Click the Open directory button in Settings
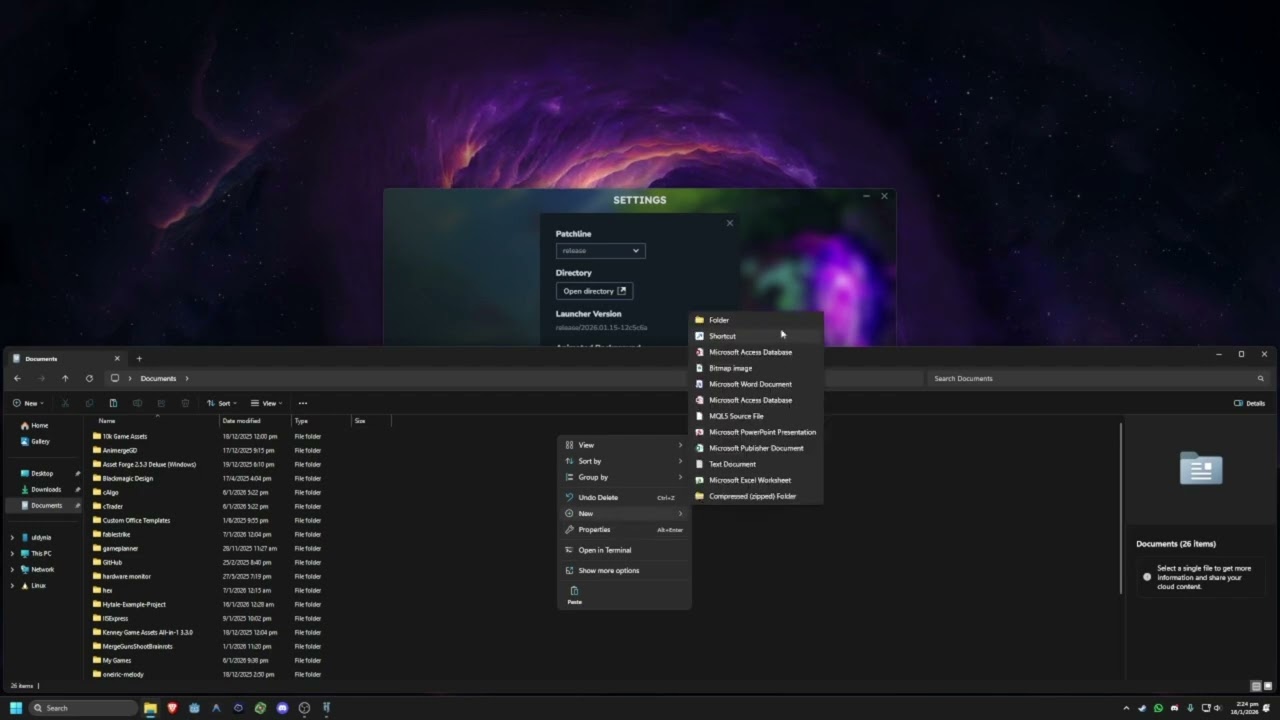Image resolution: width=1280 pixels, height=720 pixels. [594, 291]
